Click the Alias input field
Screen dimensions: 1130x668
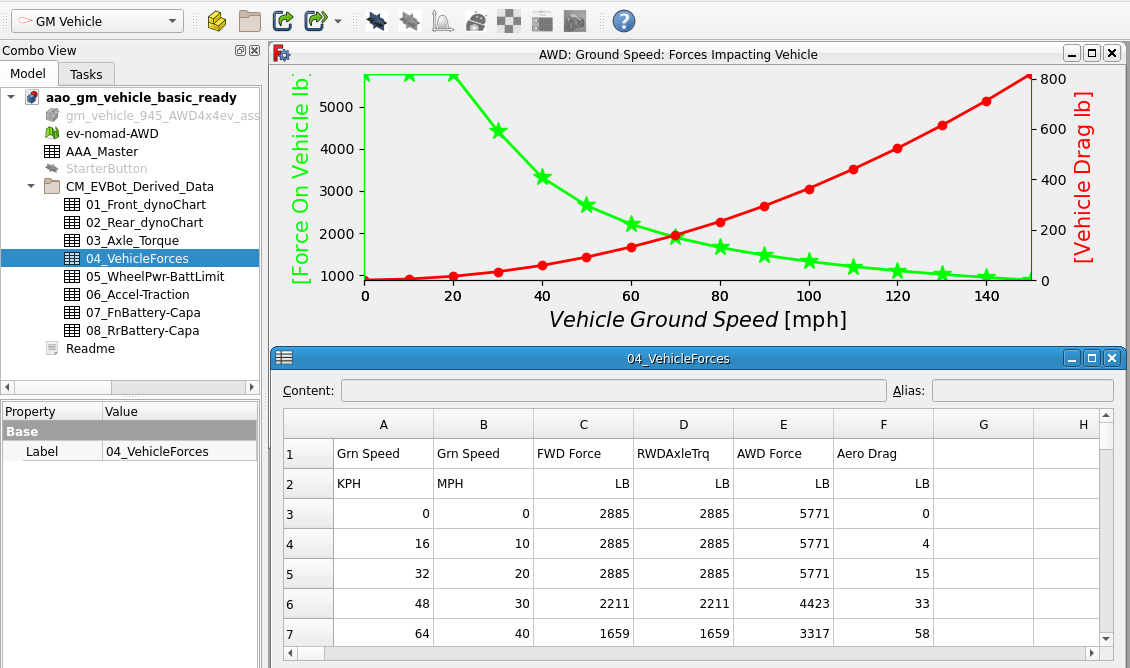click(x=1021, y=390)
